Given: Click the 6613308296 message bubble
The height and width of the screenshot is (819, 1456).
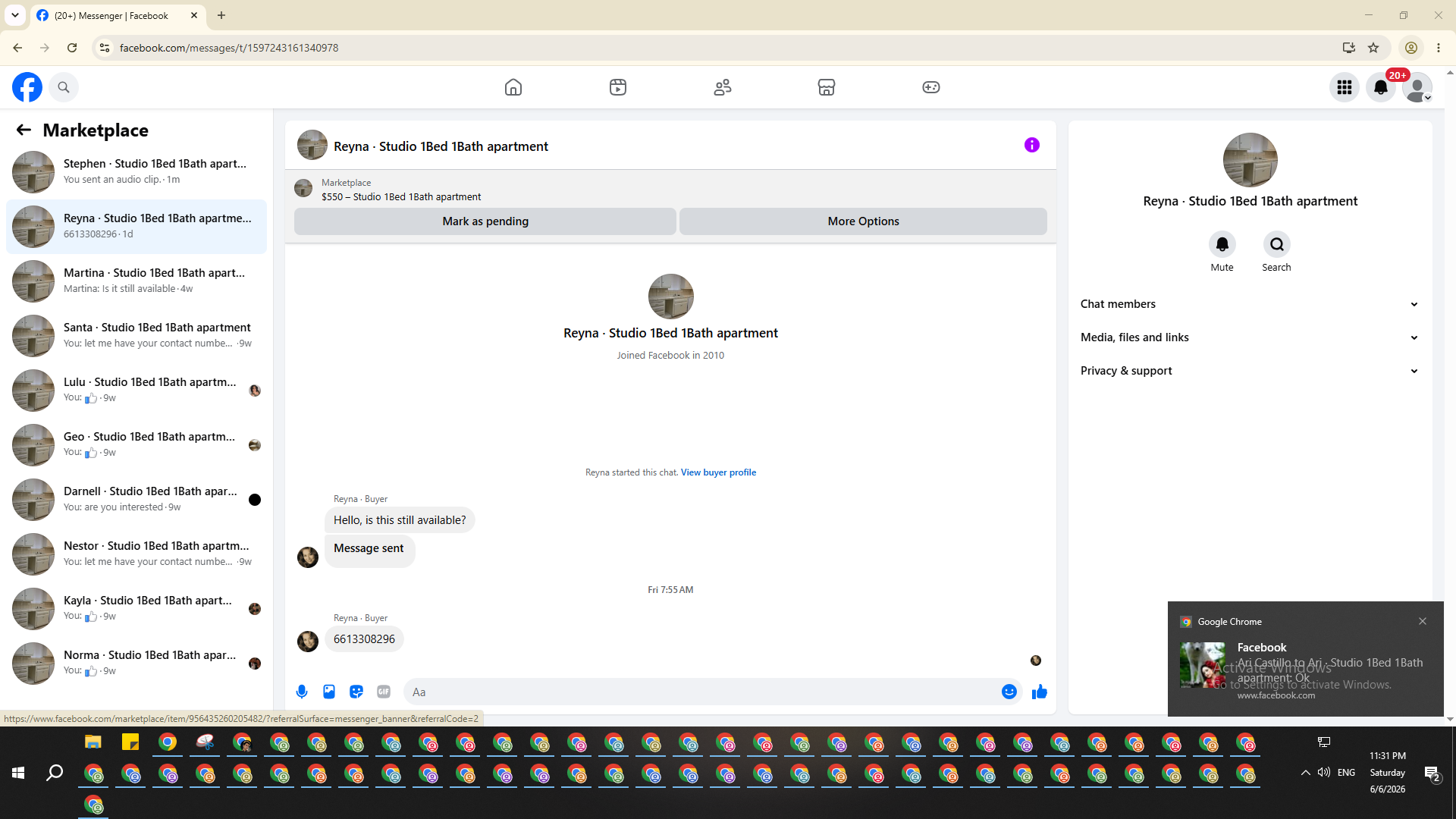Looking at the screenshot, I should pyautogui.click(x=364, y=639).
